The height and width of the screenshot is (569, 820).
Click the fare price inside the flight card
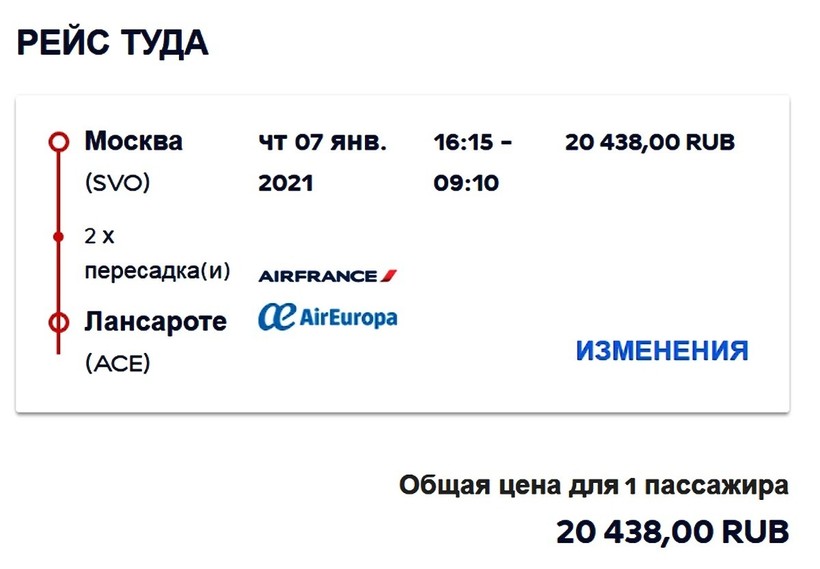click(x=649, y=142)
